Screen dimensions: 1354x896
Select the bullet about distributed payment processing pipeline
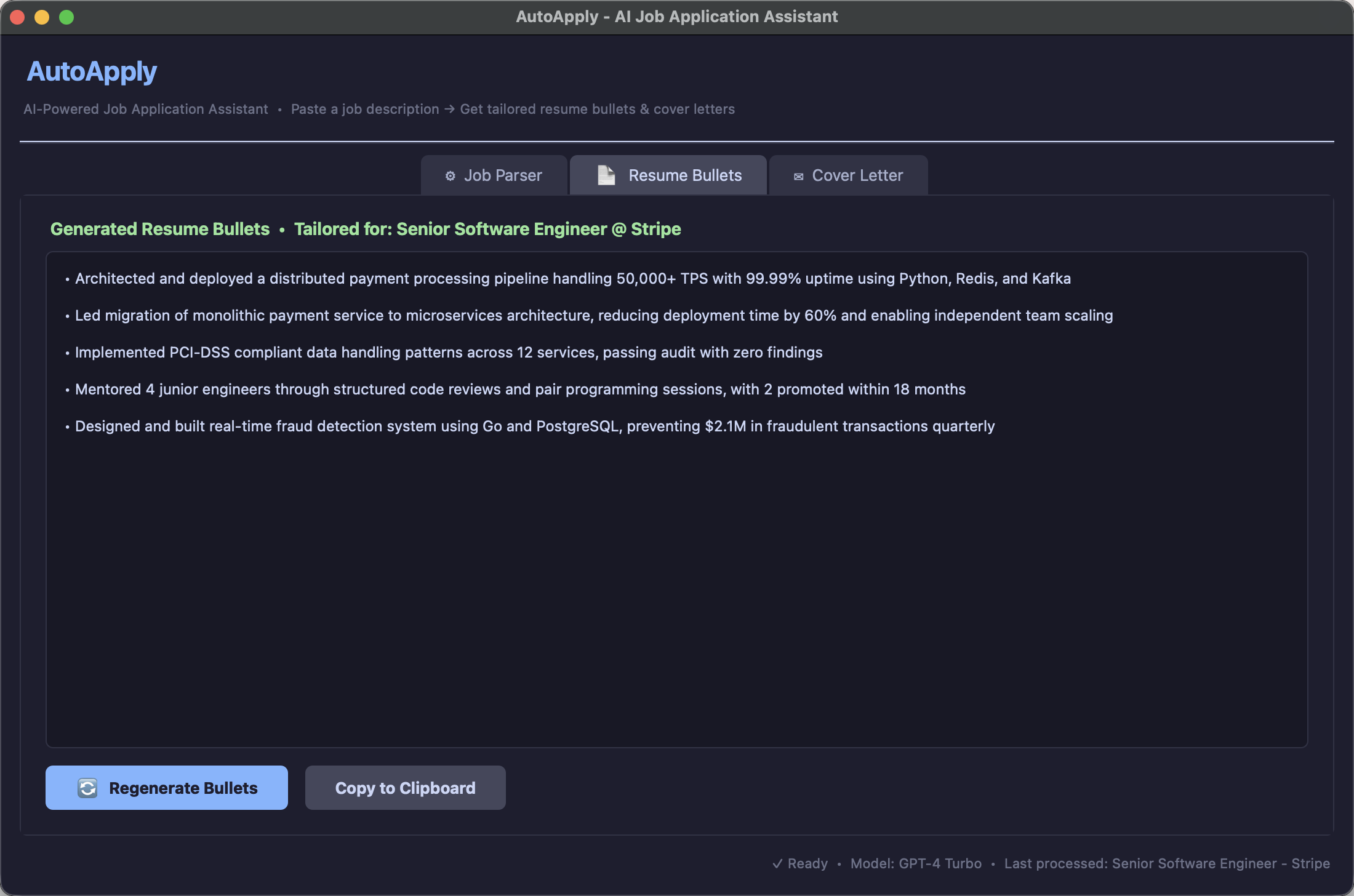(x=572, y=278)
